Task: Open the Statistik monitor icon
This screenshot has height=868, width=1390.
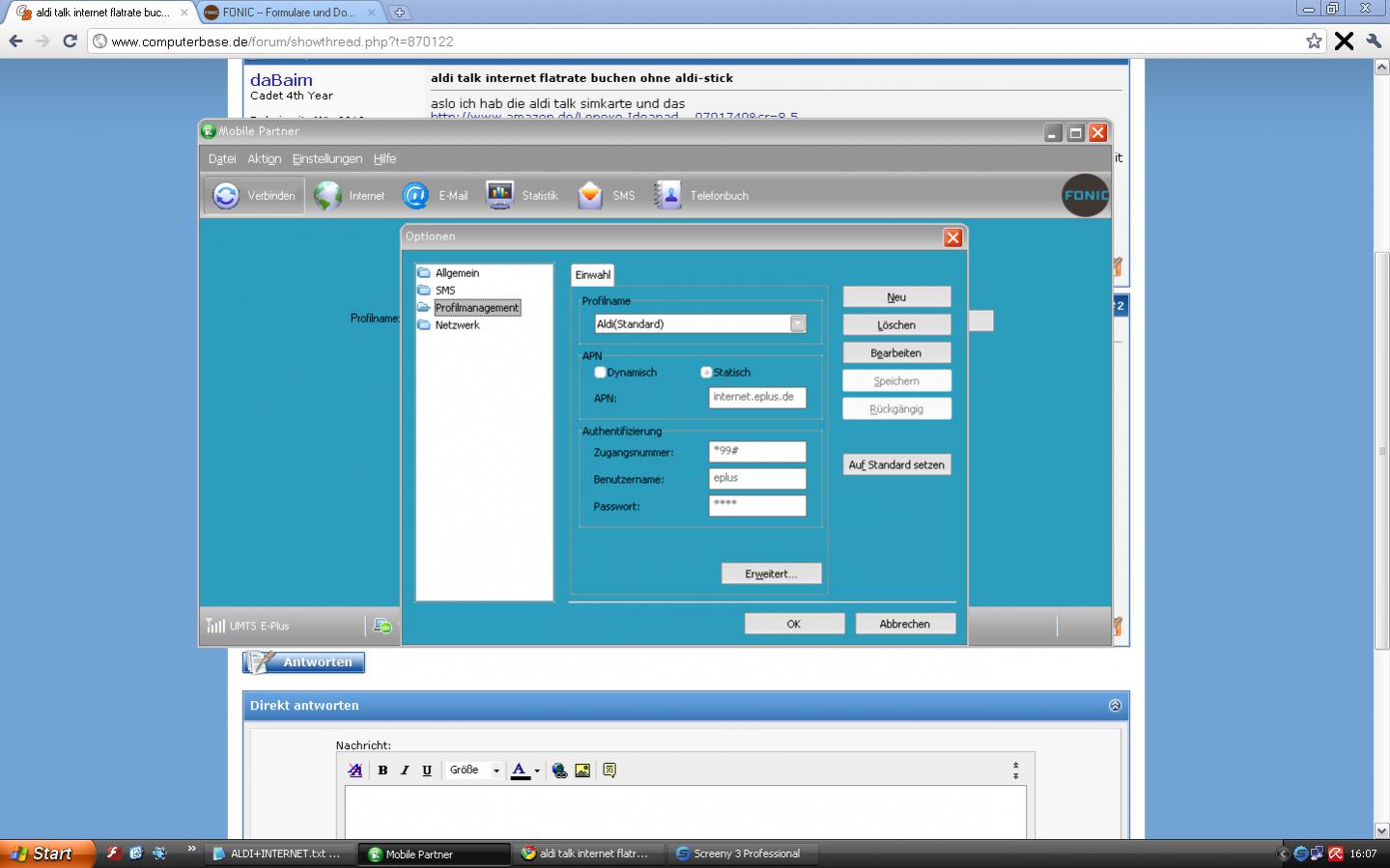Action: pyautogui.click(x=499, y=195)
